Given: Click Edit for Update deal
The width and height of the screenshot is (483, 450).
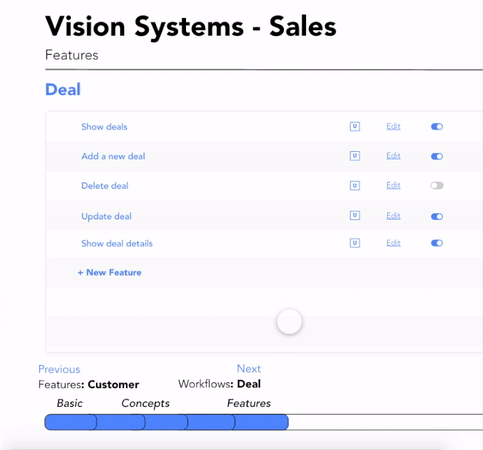Looking at the screenshot, I should click(x=393, y=216).
